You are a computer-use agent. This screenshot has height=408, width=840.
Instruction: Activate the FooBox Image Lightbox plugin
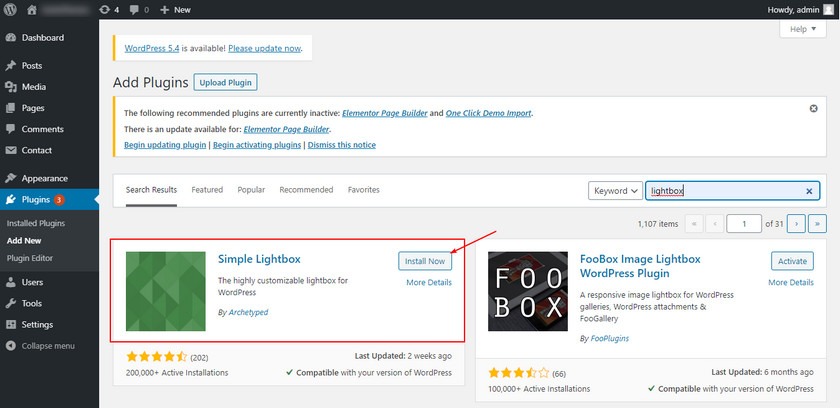(792, 261)
